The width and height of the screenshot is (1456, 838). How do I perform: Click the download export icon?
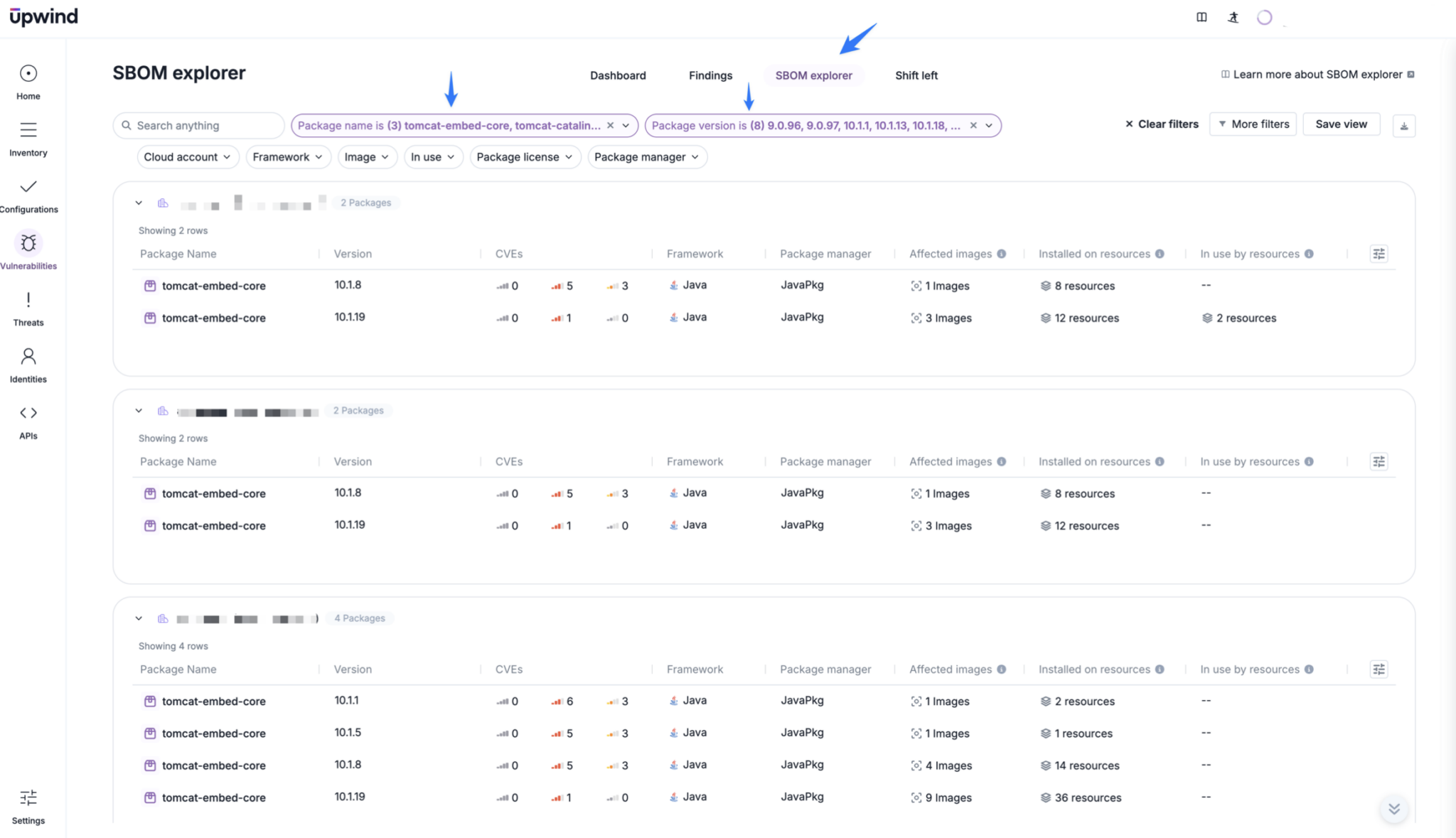click(x=1403, y=126)
